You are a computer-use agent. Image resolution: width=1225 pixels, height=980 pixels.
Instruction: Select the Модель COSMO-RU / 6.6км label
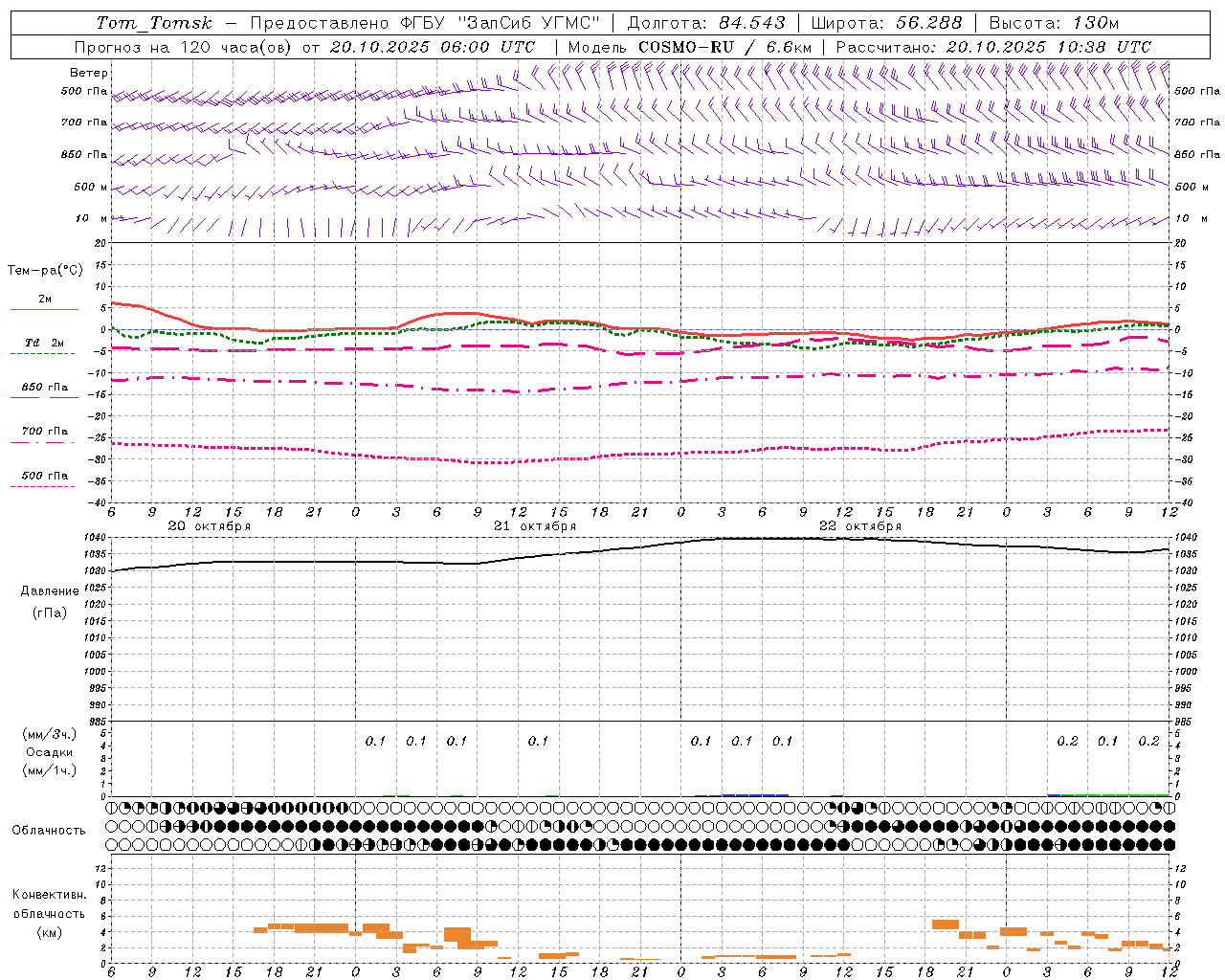tap(689, 47)
